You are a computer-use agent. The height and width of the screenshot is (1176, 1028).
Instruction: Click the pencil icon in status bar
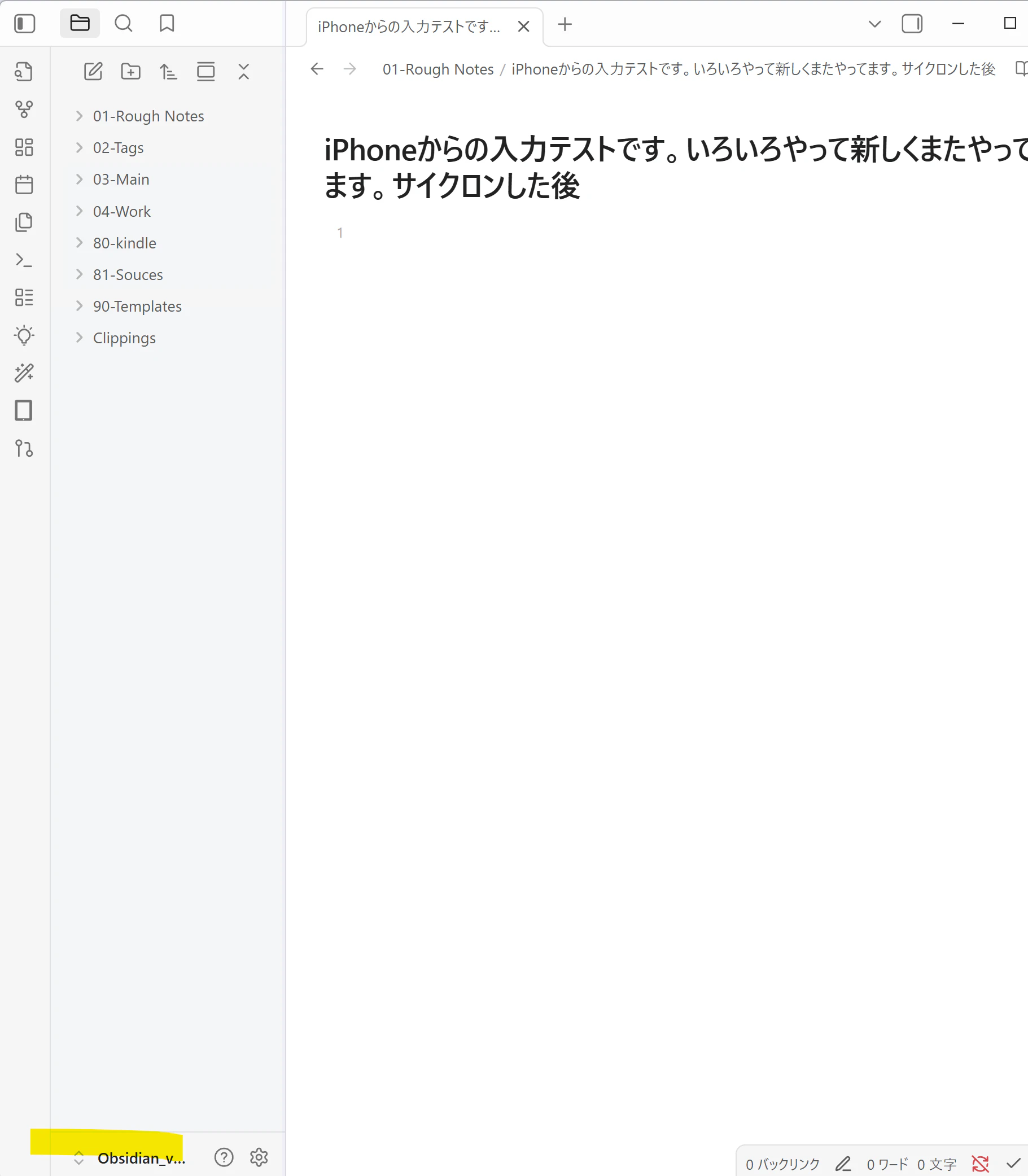843,1164
